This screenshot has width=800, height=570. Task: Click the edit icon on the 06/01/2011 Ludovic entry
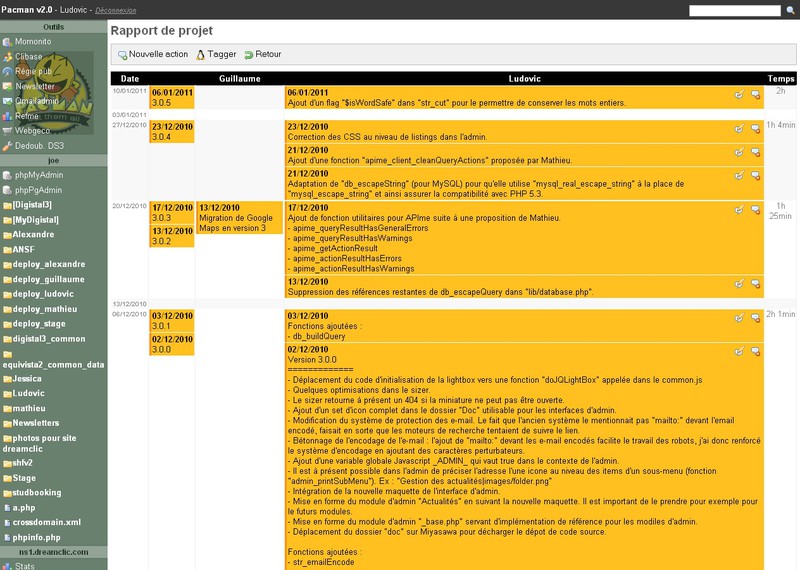click(x=739, y=94)
